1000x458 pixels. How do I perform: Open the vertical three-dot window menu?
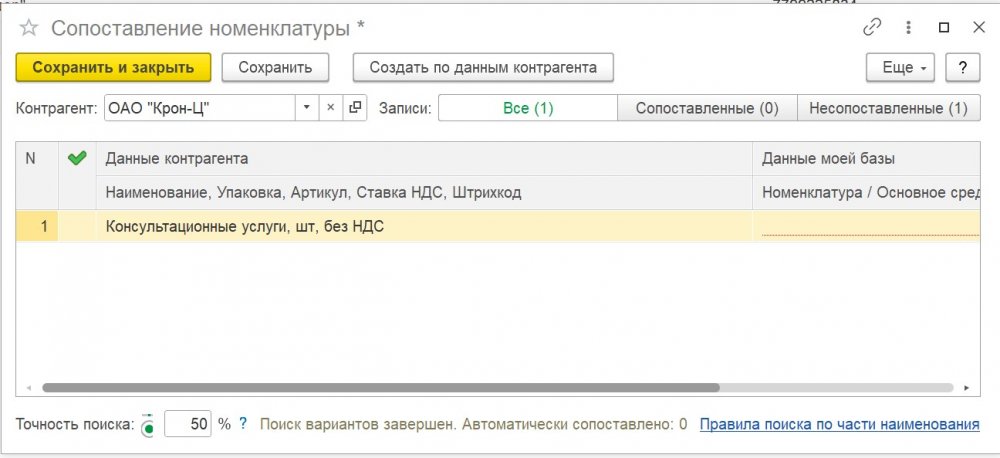point(909,28)
